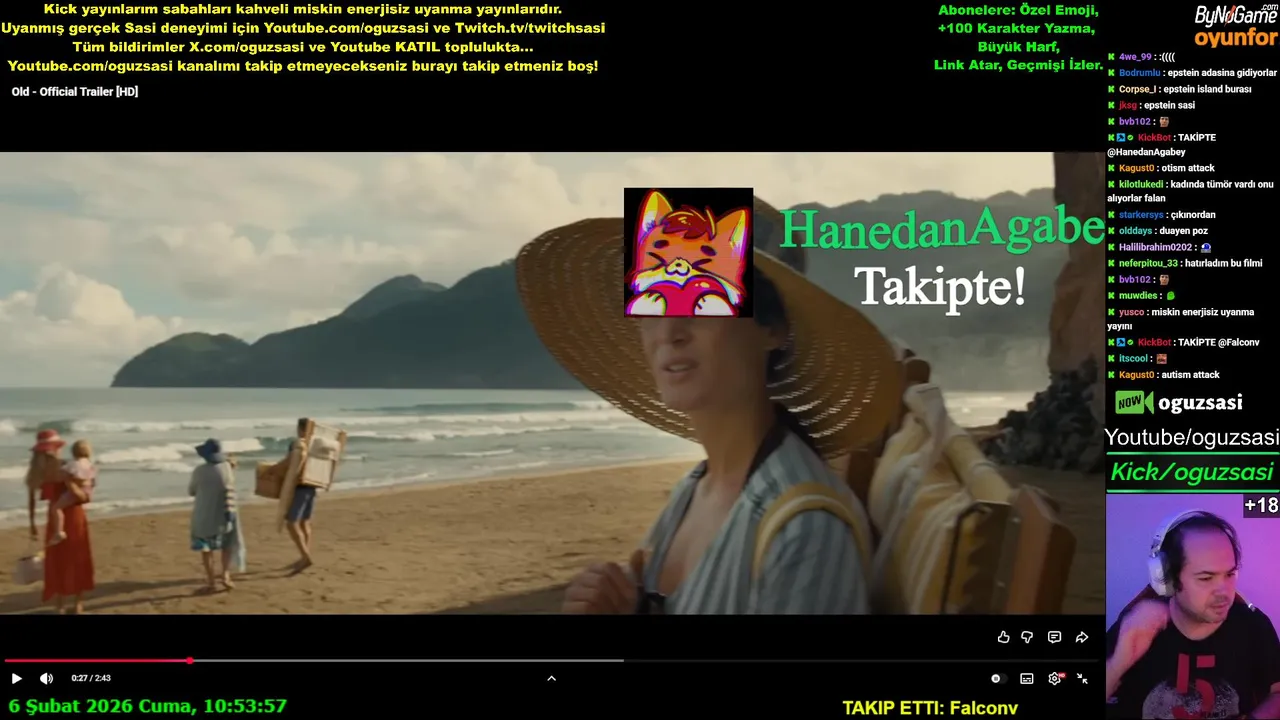This screenshot has width=1280, height=720.
Task: Like the video with thumbs up
Action: click(x=1003, y=637)
